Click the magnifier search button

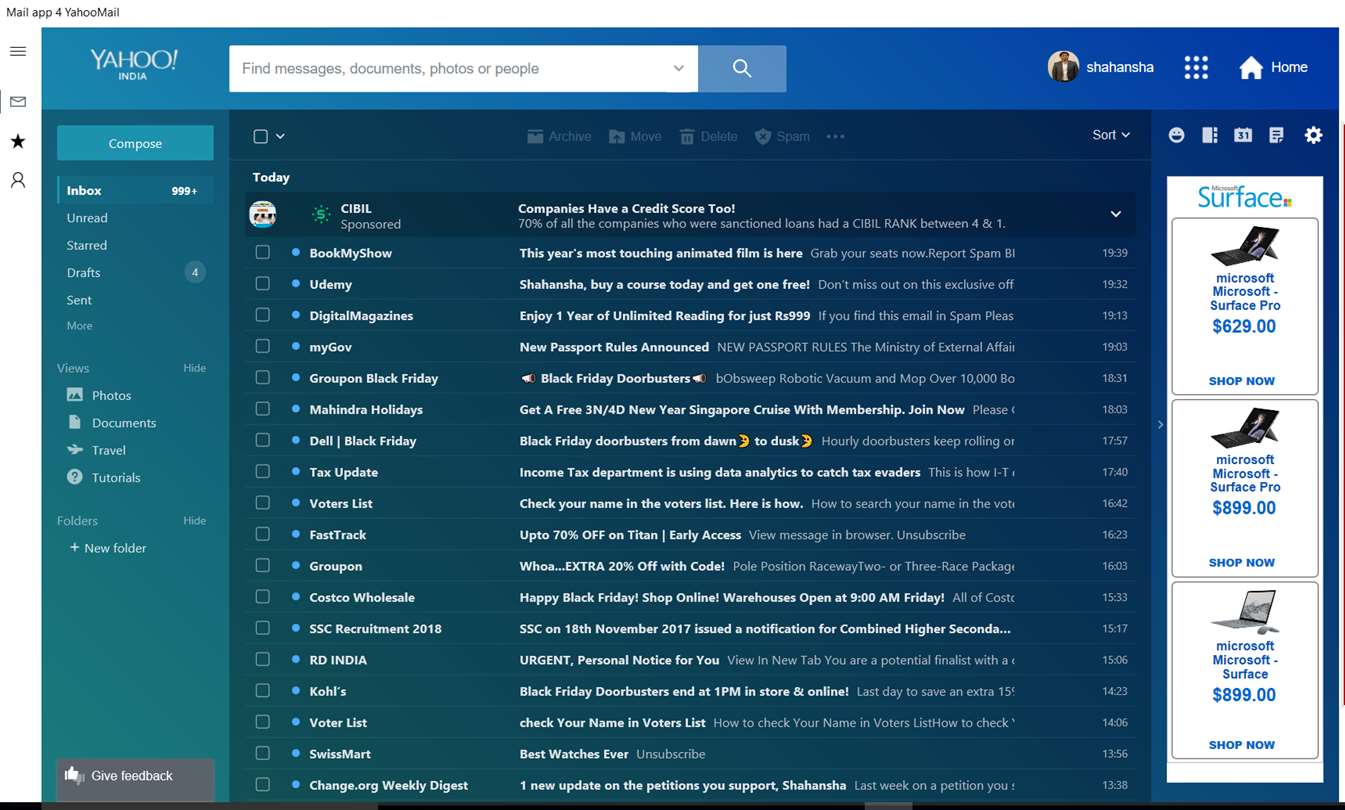(x=742, y=68)
